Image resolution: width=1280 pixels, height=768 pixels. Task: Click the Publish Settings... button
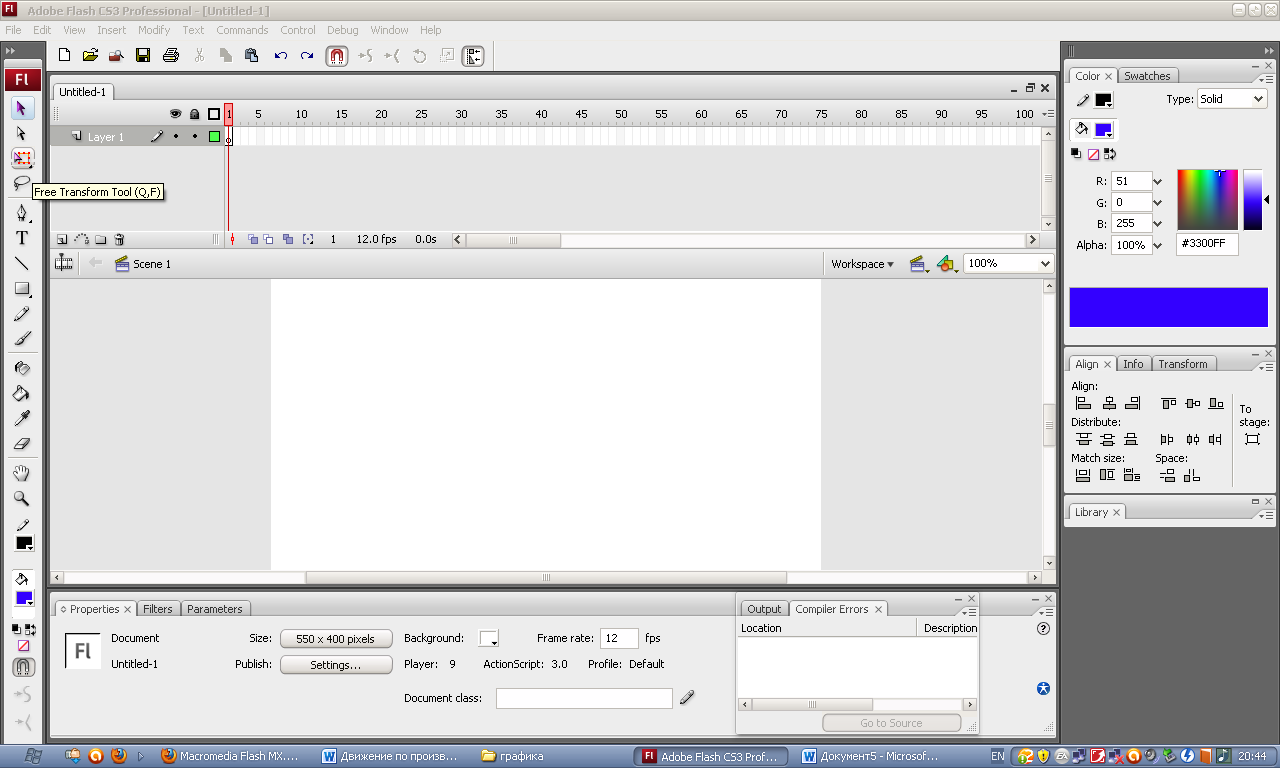pyautogui.click(x=336, y=665)
